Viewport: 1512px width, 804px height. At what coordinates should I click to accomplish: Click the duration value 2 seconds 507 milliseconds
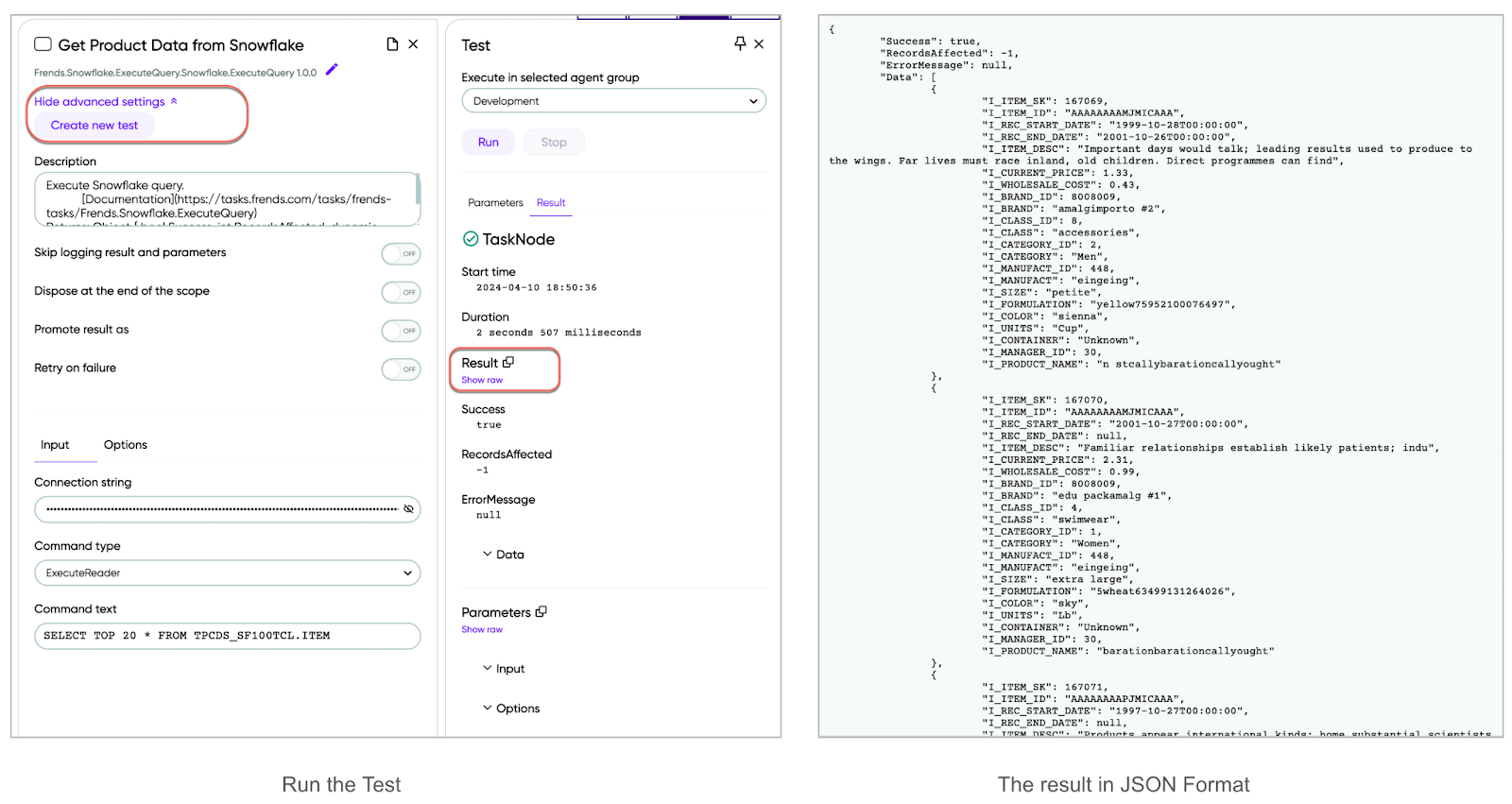pyautogui.click(x=558, y=333)
